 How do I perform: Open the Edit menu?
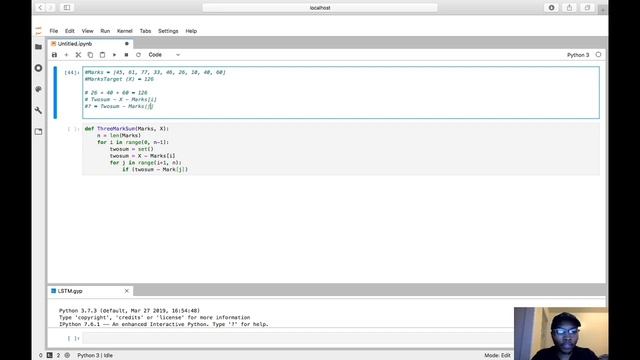(70, 31)
